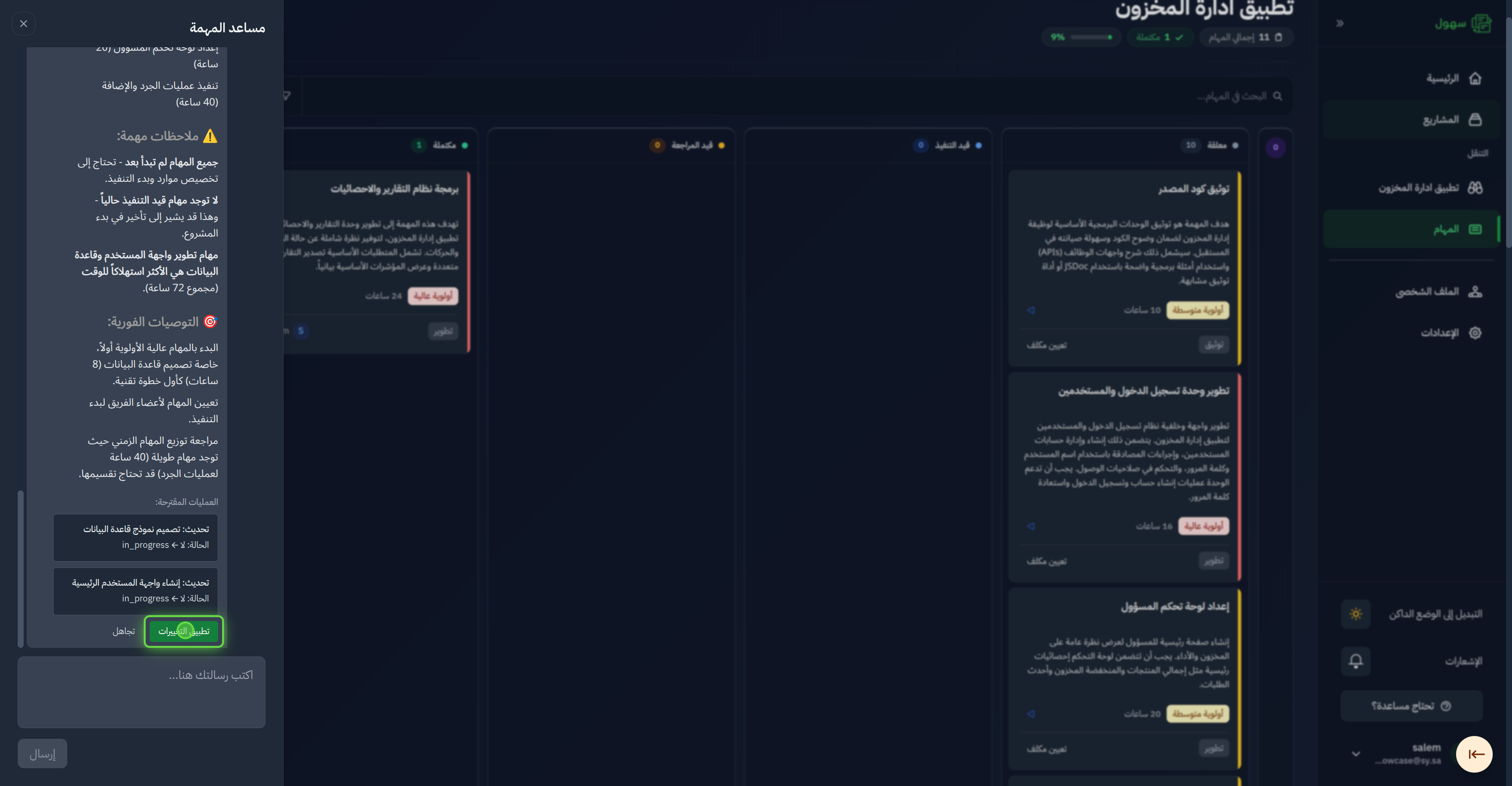
Task: Click the اكتب رسالتك هنا message field
Action: tap(141, 692)
